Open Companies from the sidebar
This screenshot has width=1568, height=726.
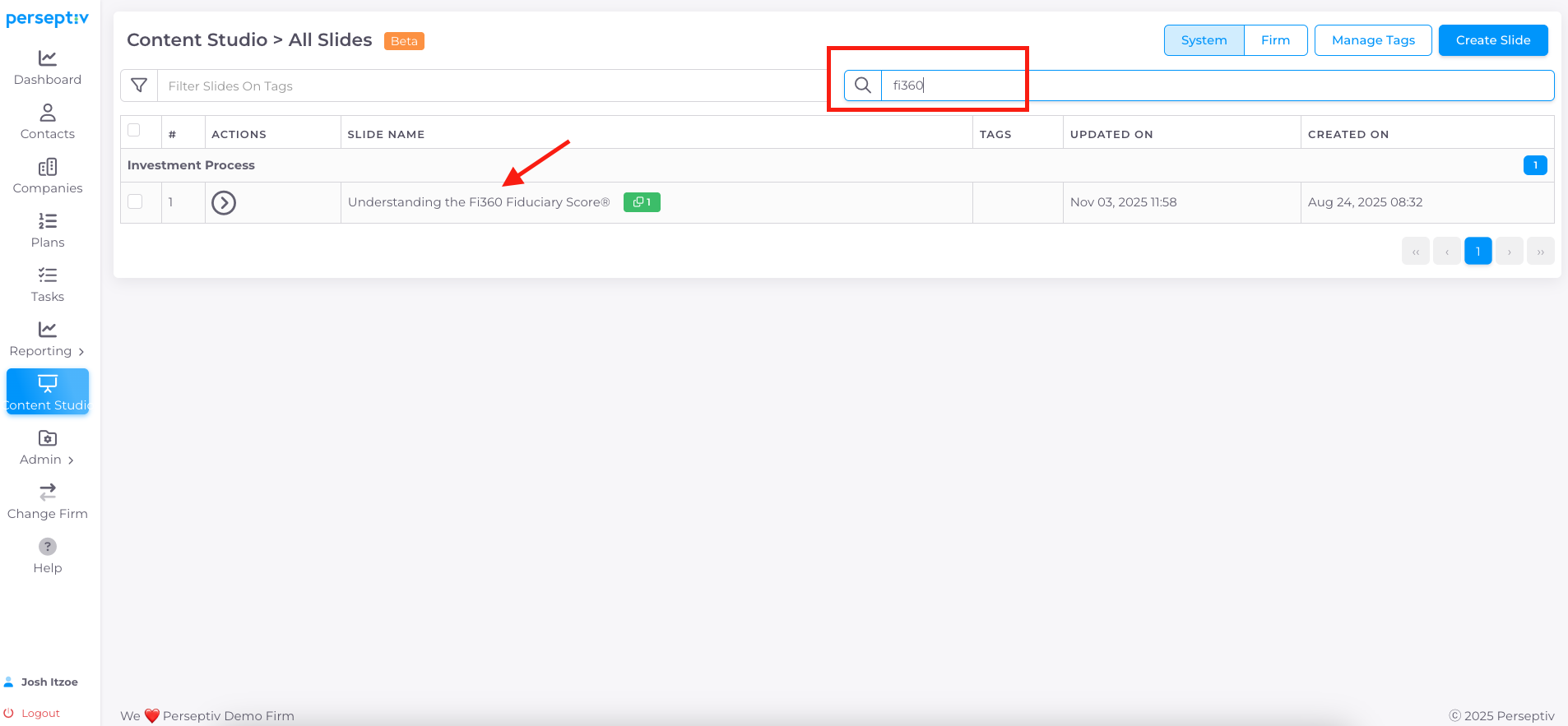pyautogui.click(x=48, y=177)
